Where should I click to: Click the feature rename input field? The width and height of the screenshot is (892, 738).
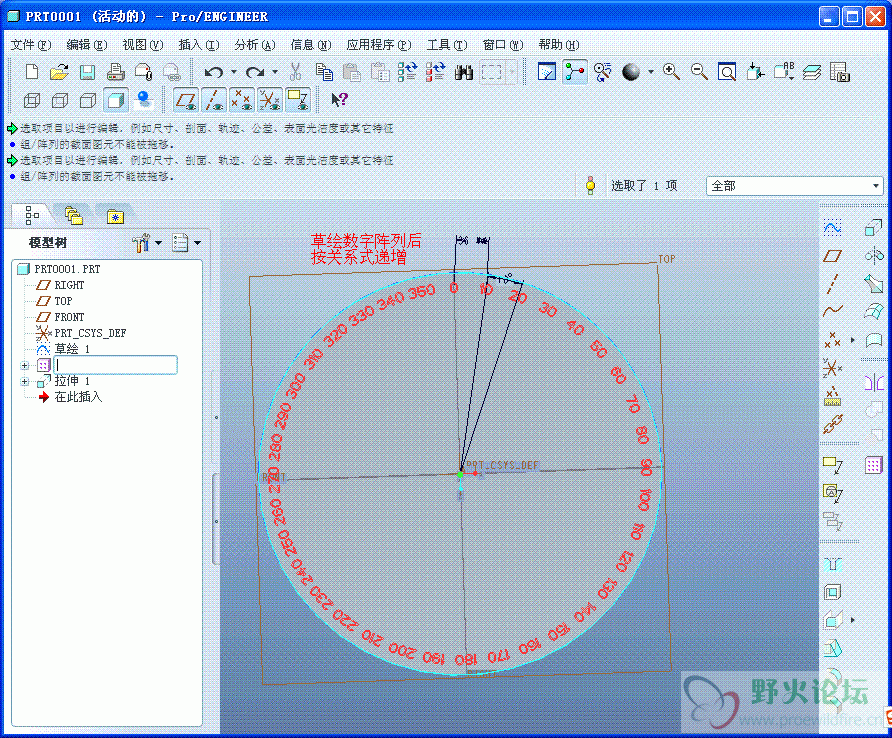tap(115, 365)
